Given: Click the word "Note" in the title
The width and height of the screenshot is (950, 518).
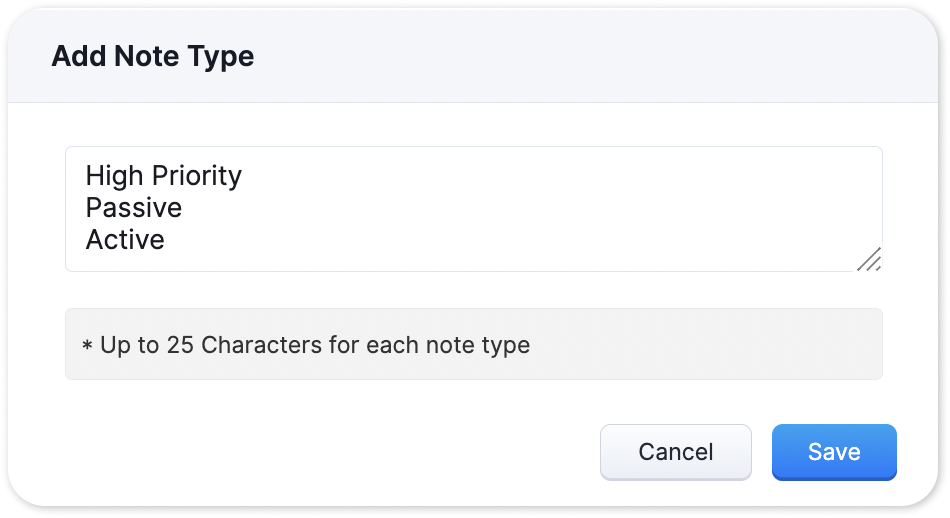Looking at the screenshot, I should (151, 56).
